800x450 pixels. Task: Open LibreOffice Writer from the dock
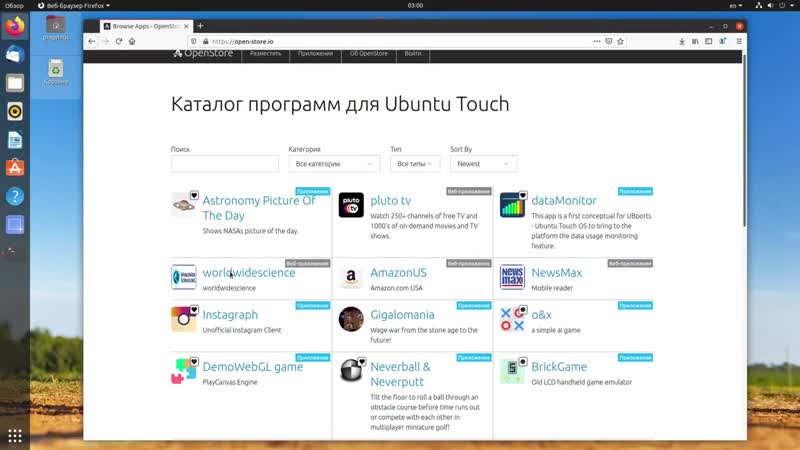tap(15, 140)
